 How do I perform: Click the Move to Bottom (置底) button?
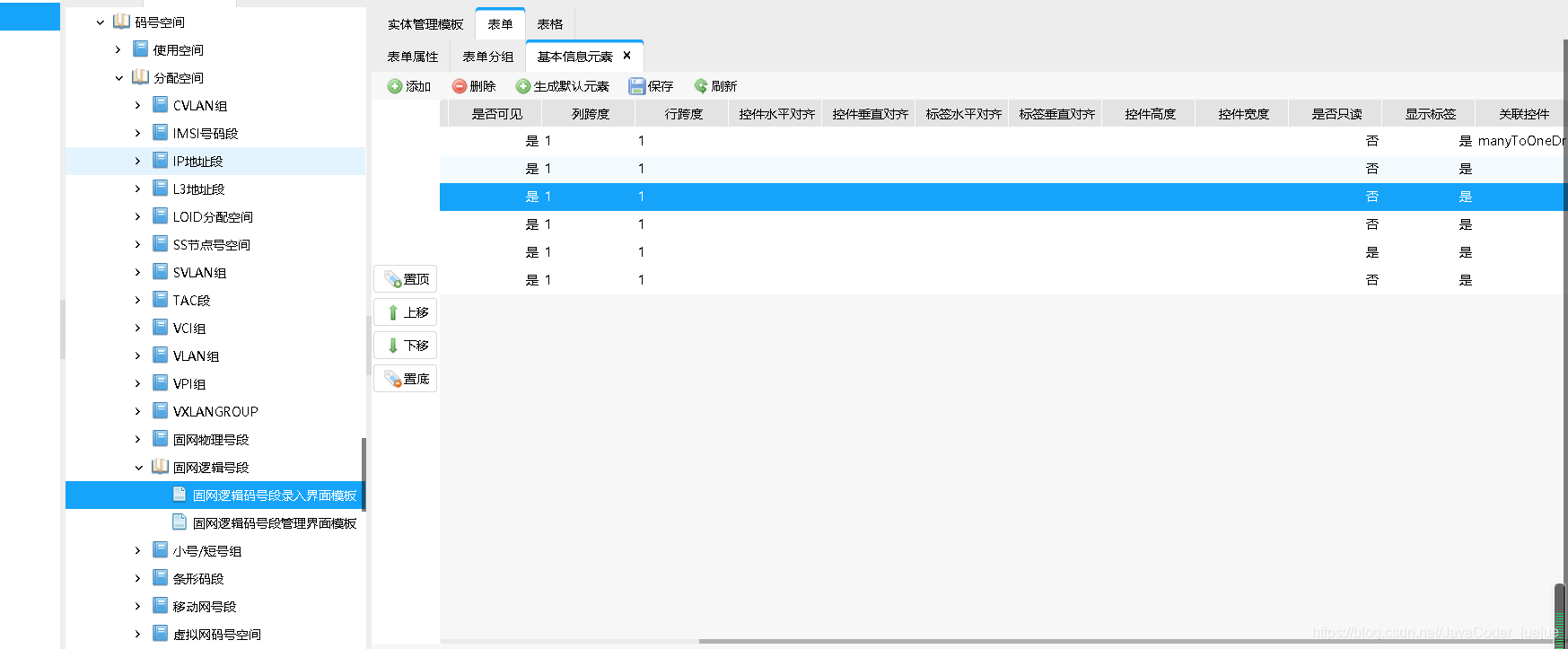tap(406, 379)
